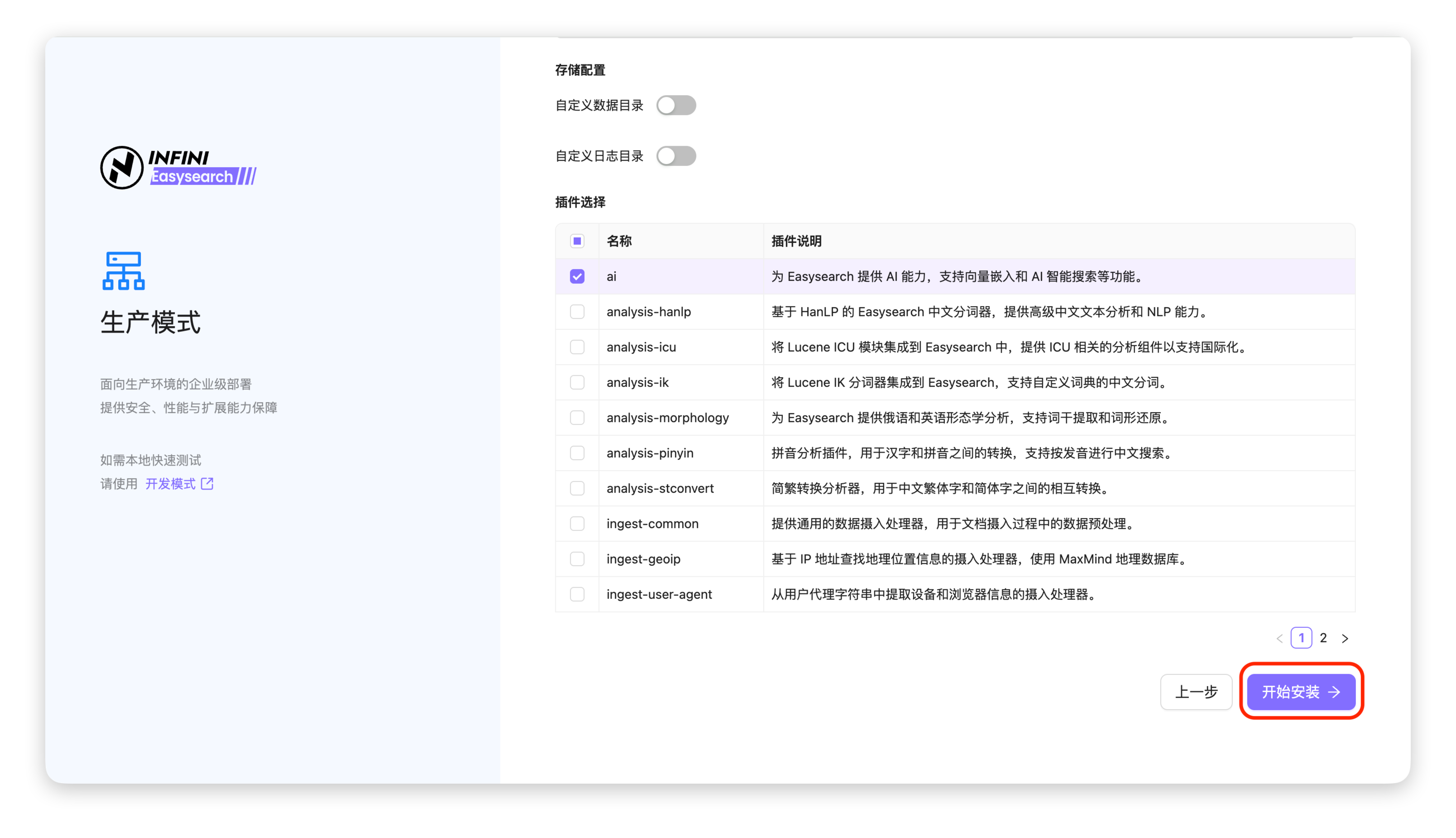Select pagination page 1

pyautogui.click(x=1301, y=638)
